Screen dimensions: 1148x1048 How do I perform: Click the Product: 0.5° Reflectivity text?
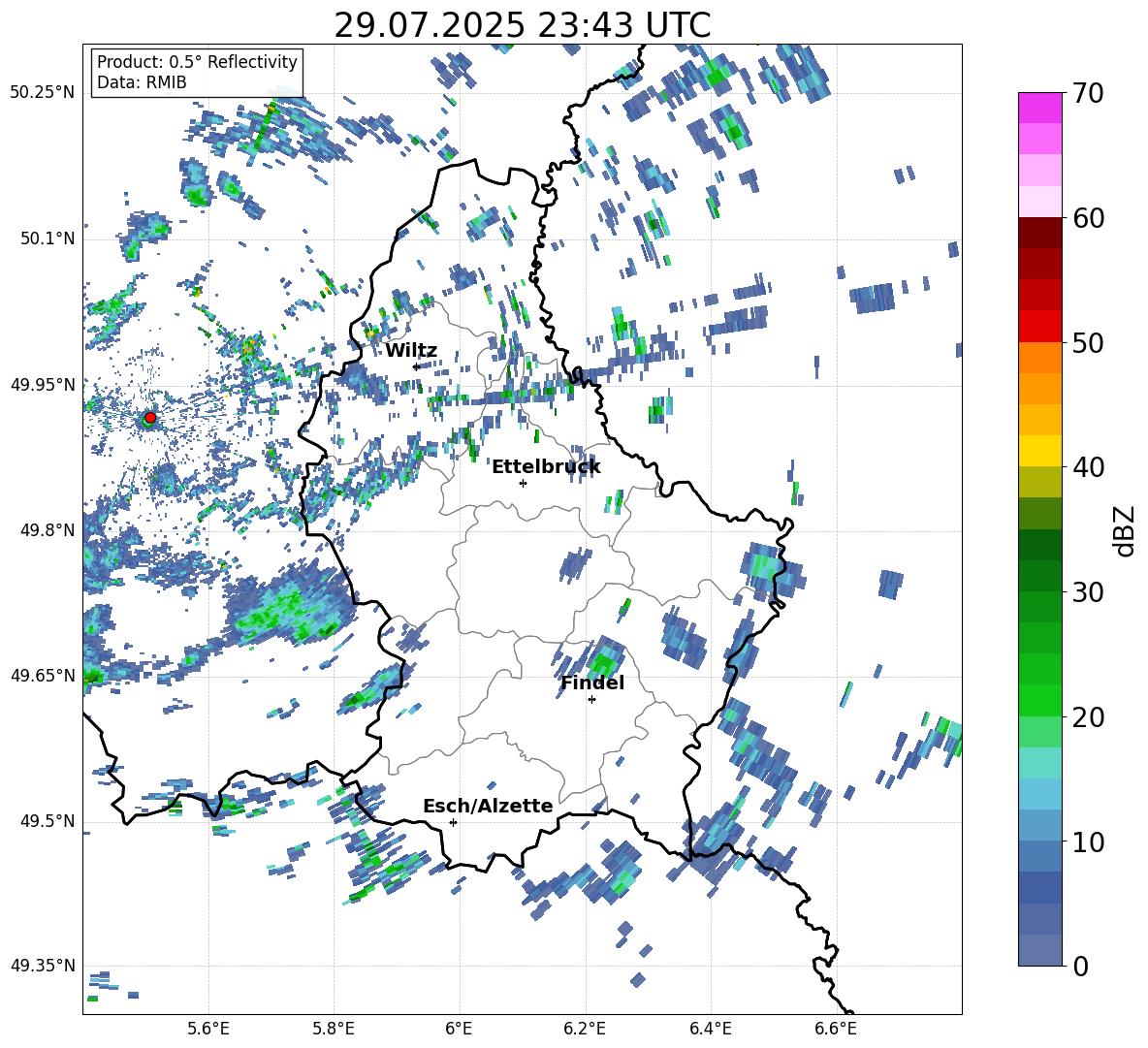click(x=197, y=61)
